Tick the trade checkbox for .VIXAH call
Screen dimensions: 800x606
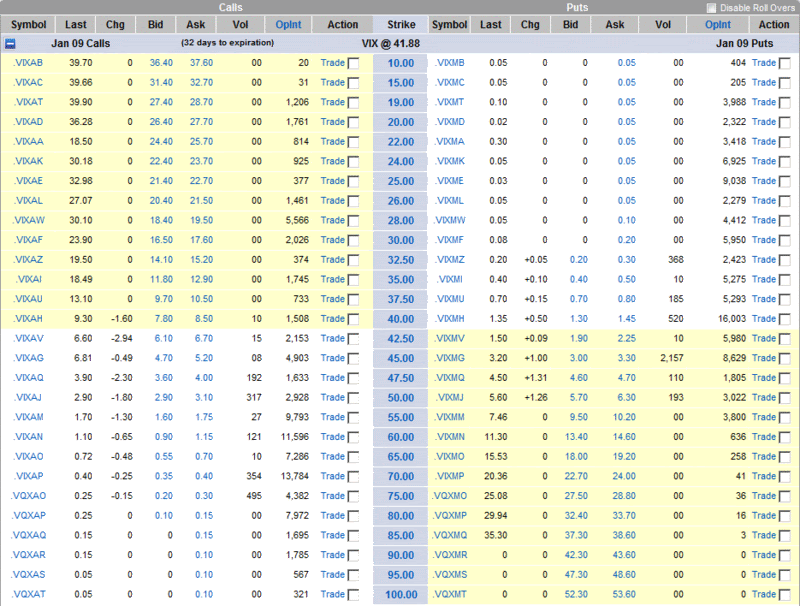(x=353, y=319)
